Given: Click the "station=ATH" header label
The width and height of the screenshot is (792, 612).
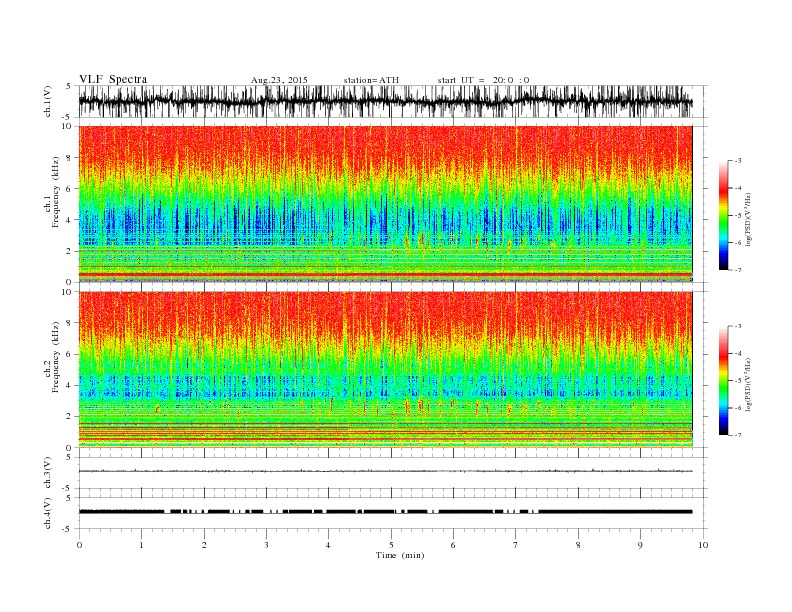Looking at the screenshot, I should 371,80.
